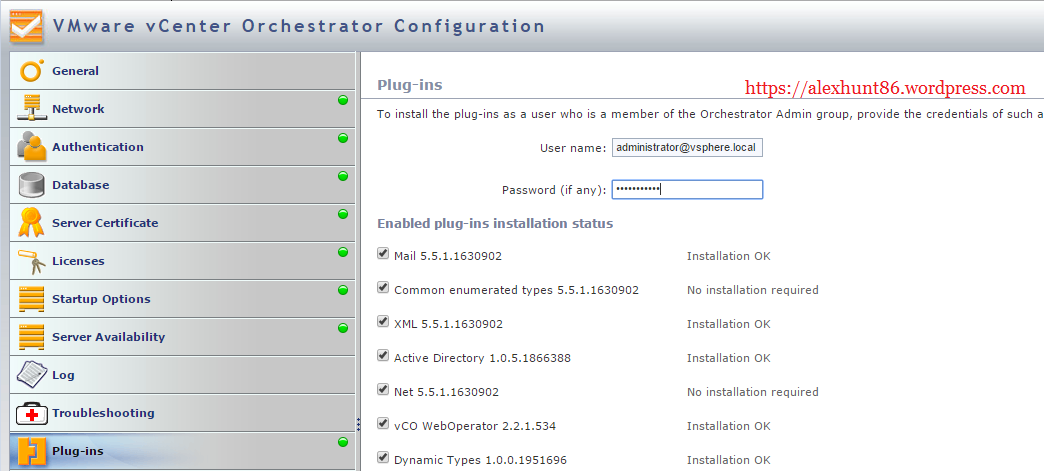Click the alexhunt86.wordpress.com link
The width and height of the screenshot is (1044, 471).
point(885,88)
